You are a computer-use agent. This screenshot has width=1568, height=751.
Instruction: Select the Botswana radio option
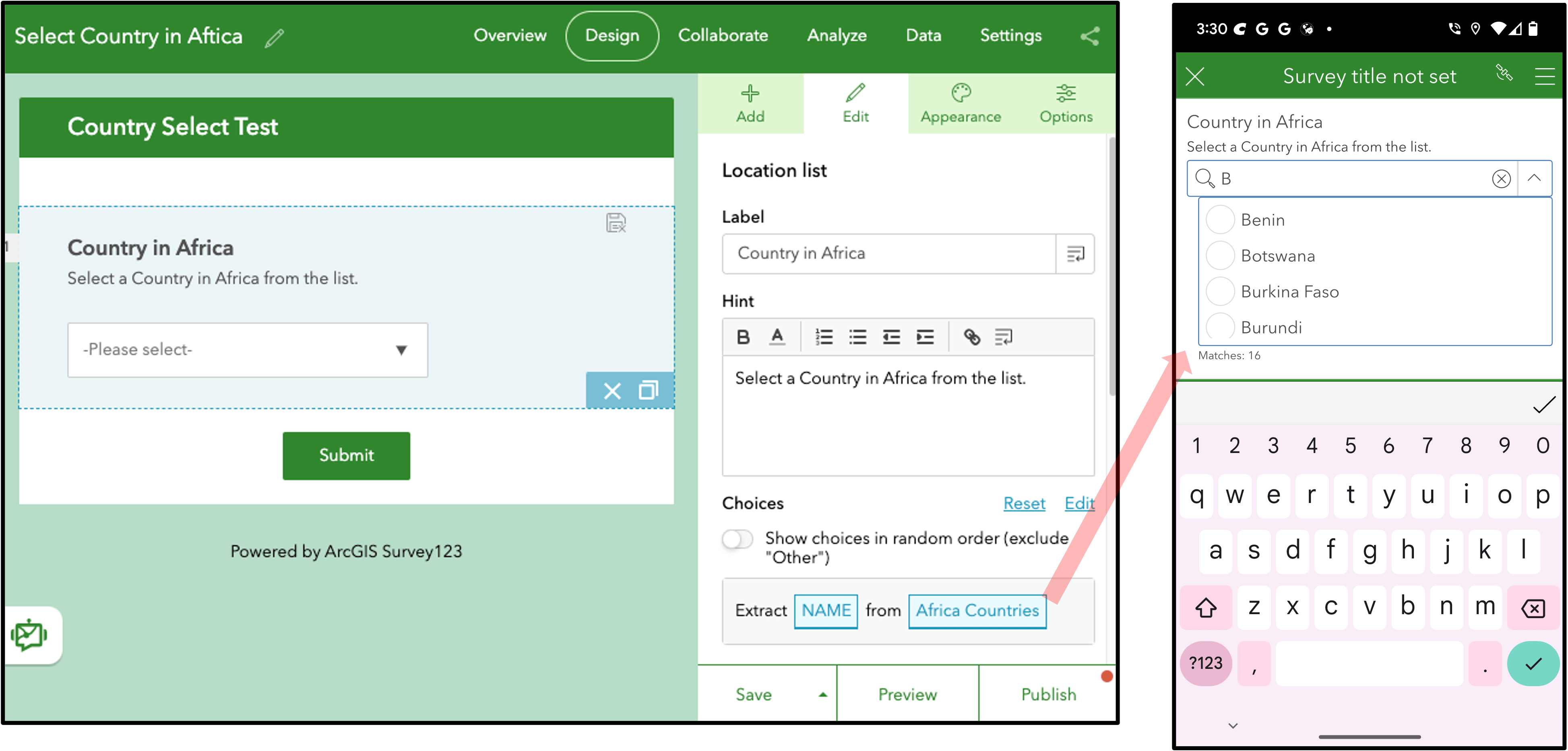coord(1220,256)
